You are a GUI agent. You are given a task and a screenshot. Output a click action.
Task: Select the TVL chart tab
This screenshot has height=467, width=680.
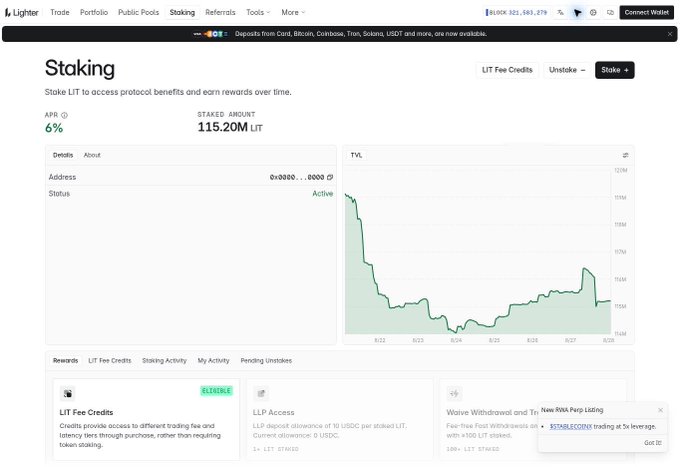point(356,155)
